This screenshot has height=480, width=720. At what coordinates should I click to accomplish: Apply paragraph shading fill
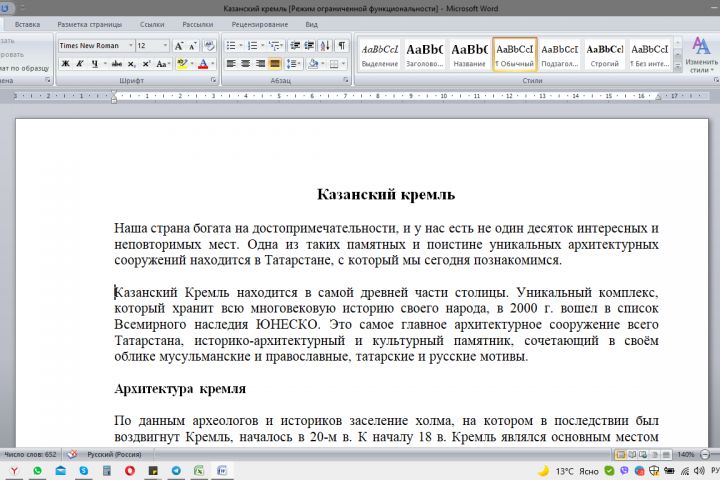(x=313, y=64)
